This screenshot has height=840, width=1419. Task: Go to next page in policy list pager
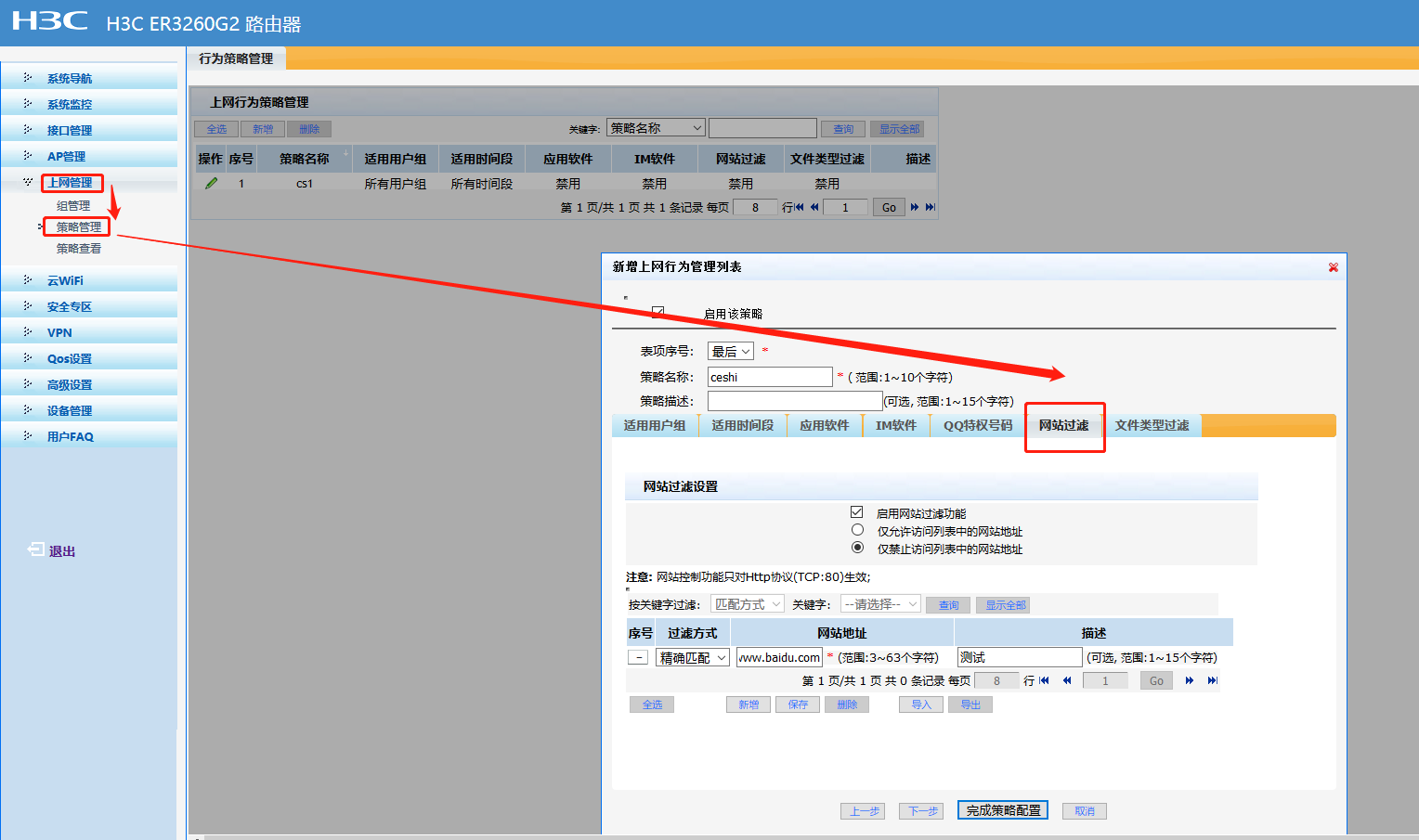(915, 207)
